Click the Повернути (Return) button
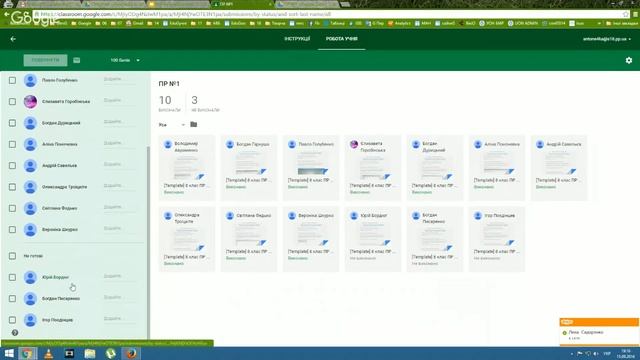Image resolution: width=640 pixels, height=360 pixels. click(x=45, y=60)
